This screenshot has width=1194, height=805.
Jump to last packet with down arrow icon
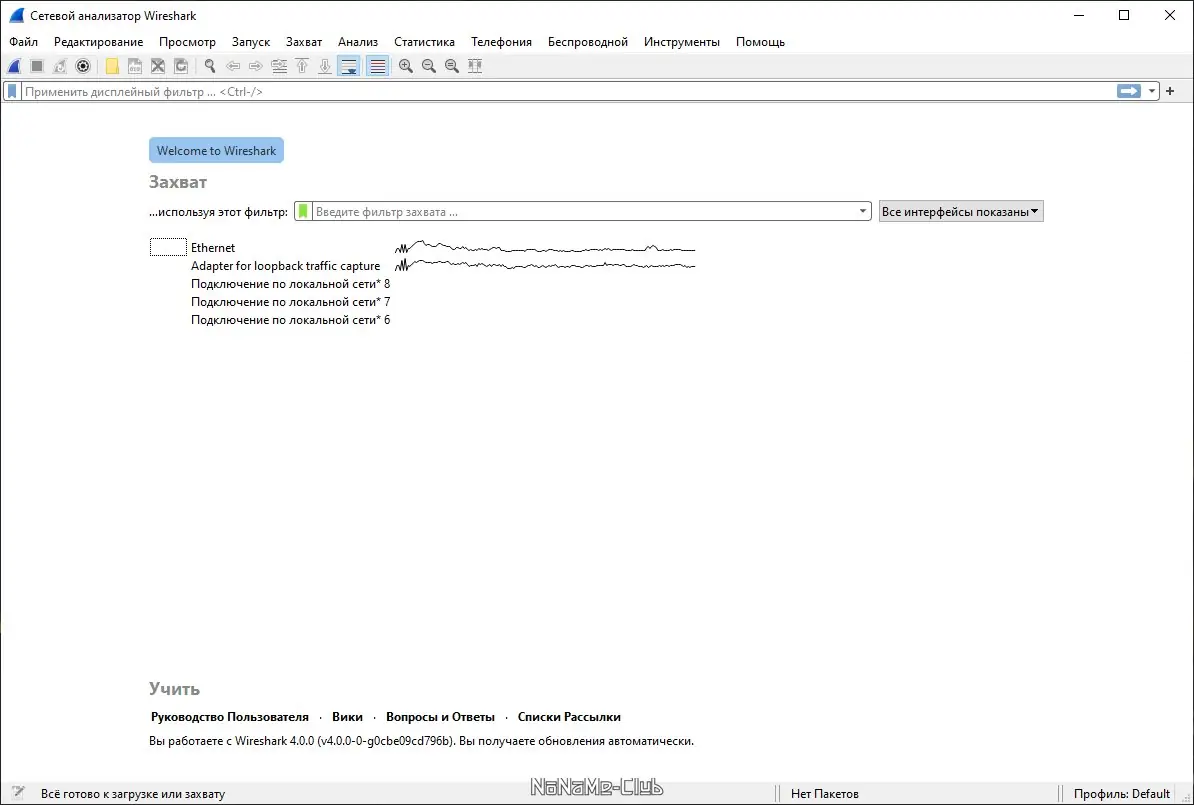[325, 66]
